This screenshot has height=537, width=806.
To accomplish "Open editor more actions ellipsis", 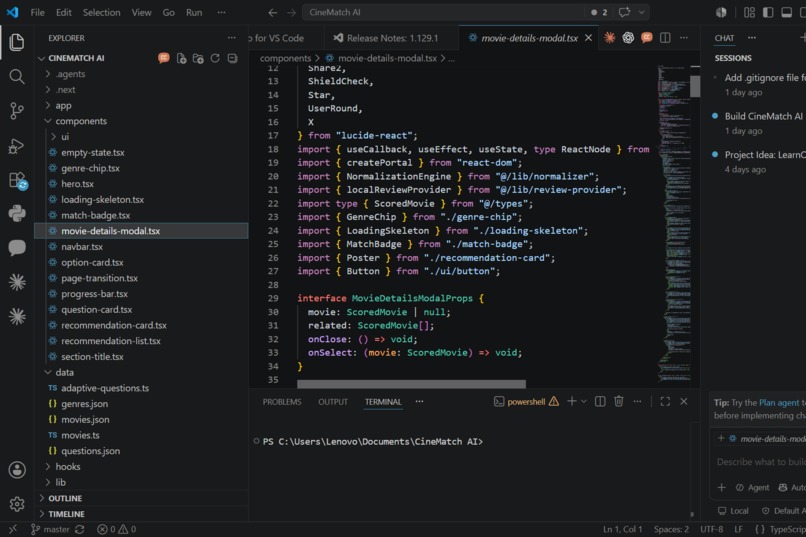I will tap(684, 38).
